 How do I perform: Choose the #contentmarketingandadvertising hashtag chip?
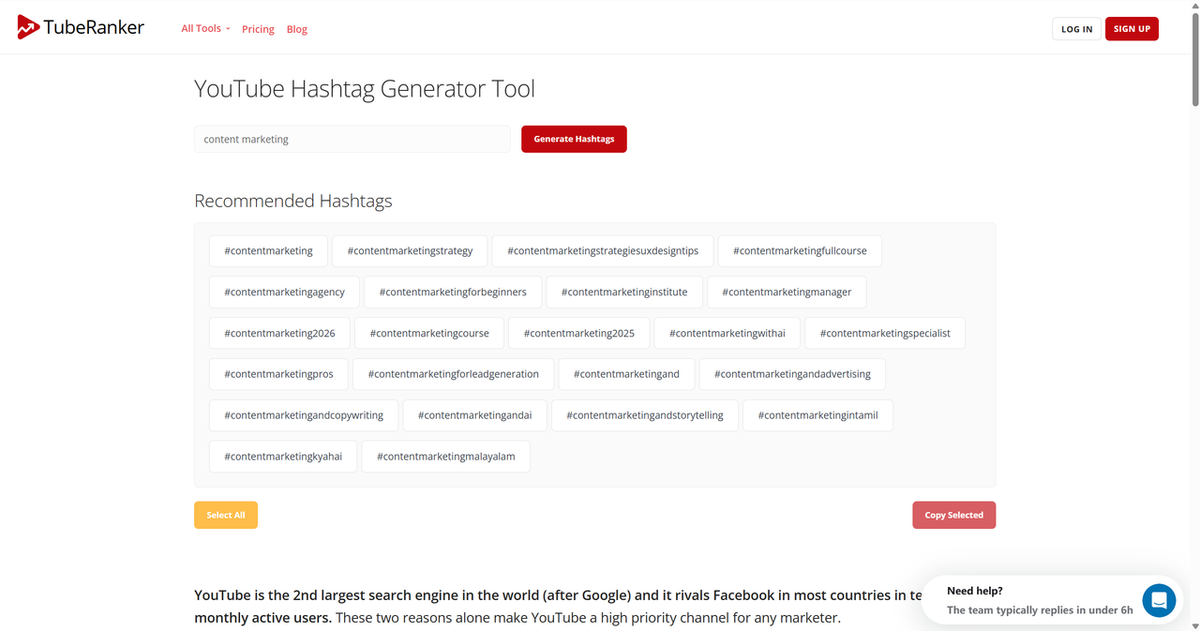(x=793, y=374)
